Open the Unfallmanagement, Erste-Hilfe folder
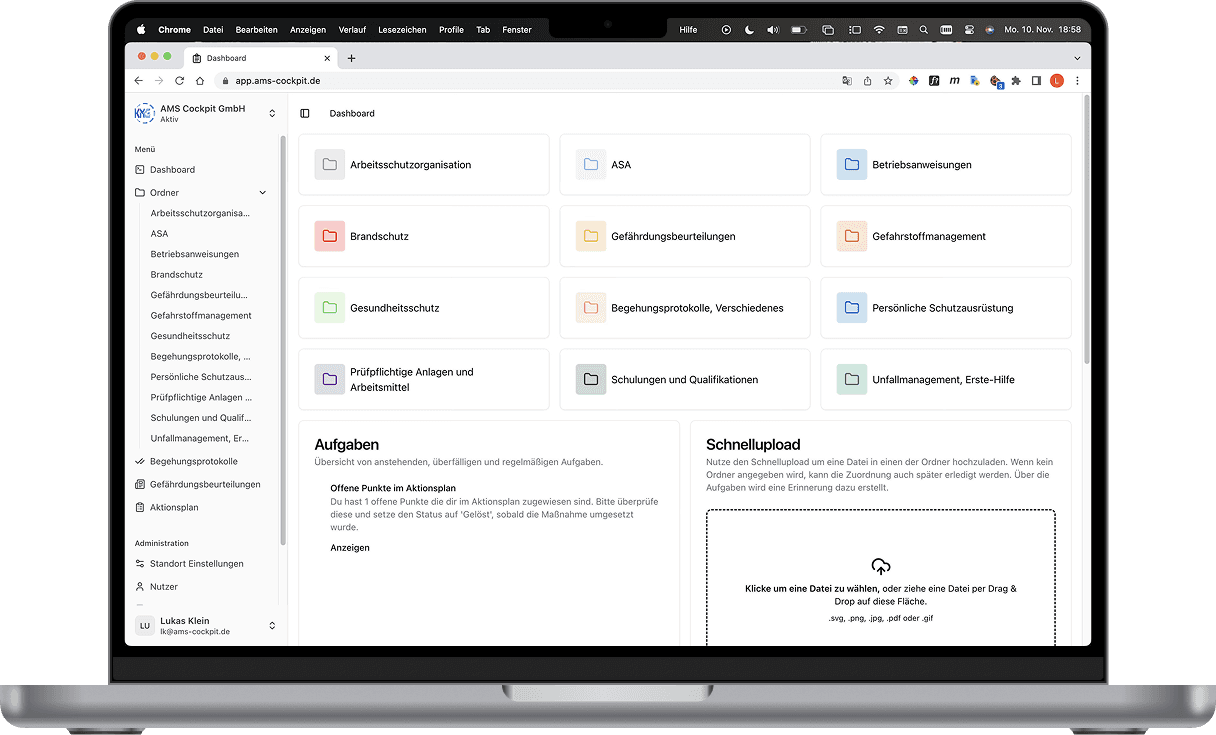This screenshot has height=735, width=1216. click(x=946, y=379)
